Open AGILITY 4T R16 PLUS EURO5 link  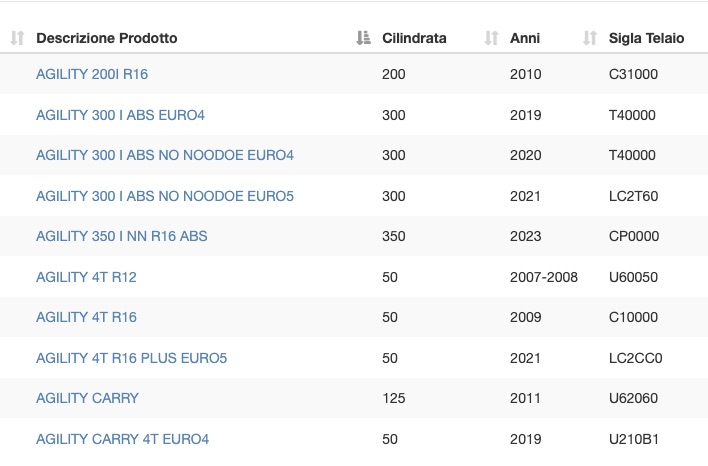pyautogui.click(x=131, y=358)
